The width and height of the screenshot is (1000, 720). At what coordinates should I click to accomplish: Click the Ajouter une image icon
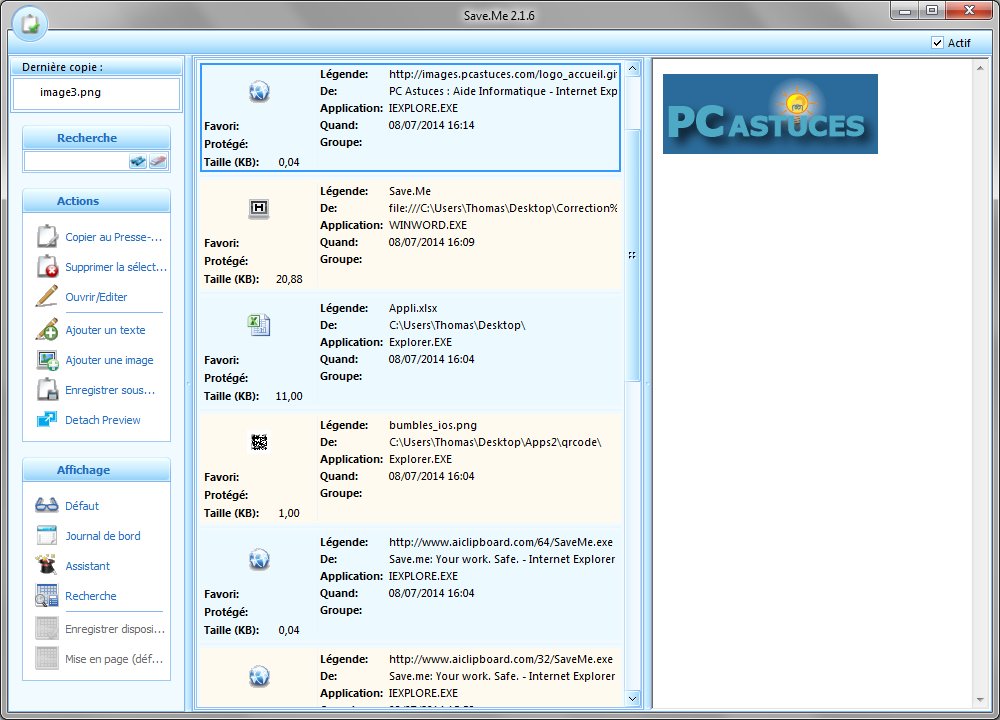pos(47,360)
